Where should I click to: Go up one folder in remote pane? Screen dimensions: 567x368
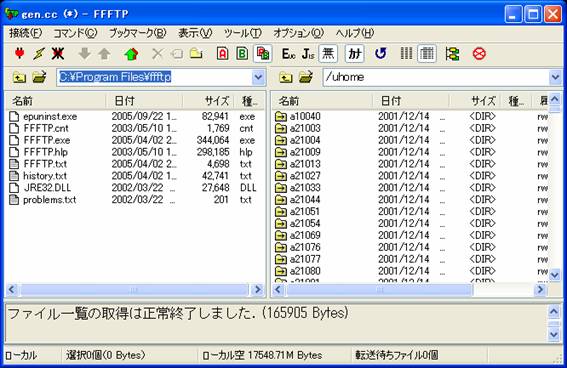tap(286, 77)
